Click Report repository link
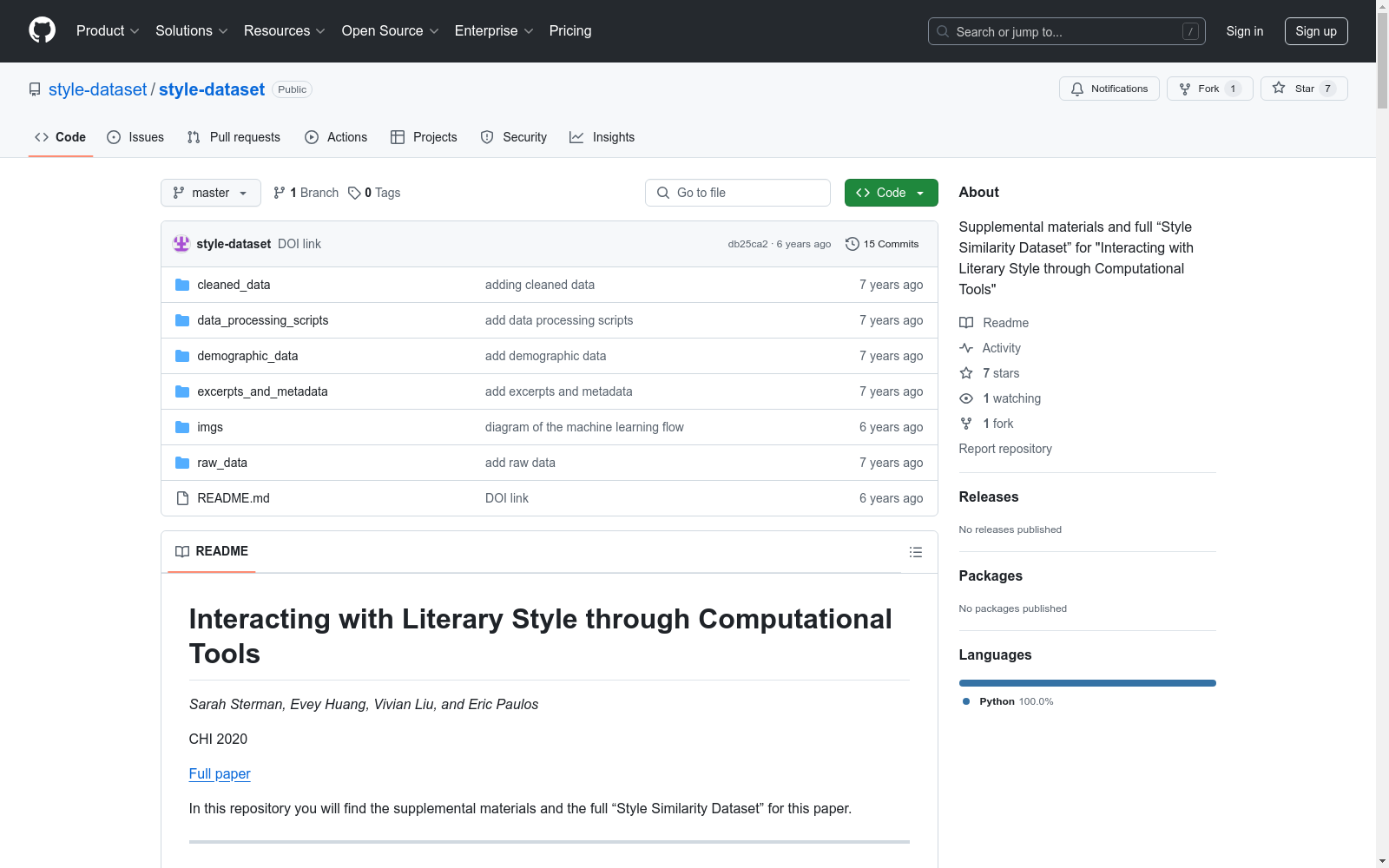Screen dimensions: 1389x868 [x=1005, y=449]
